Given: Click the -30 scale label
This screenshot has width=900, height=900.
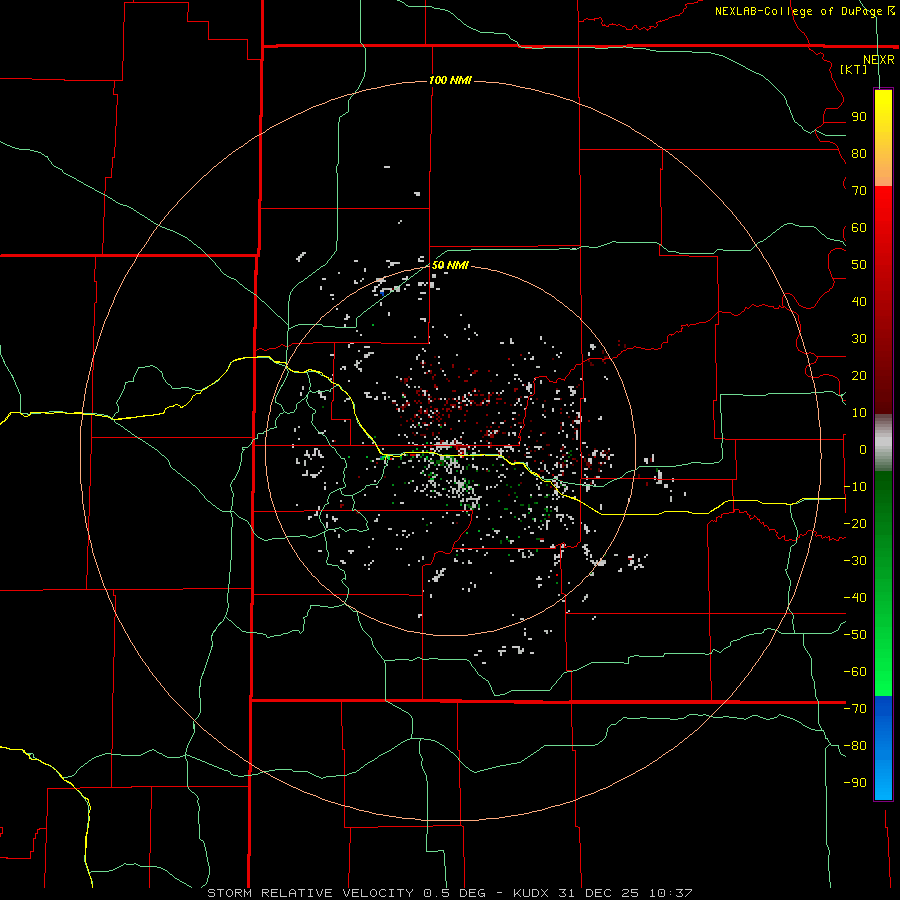Looking at the screenshot, I should 855,561.
